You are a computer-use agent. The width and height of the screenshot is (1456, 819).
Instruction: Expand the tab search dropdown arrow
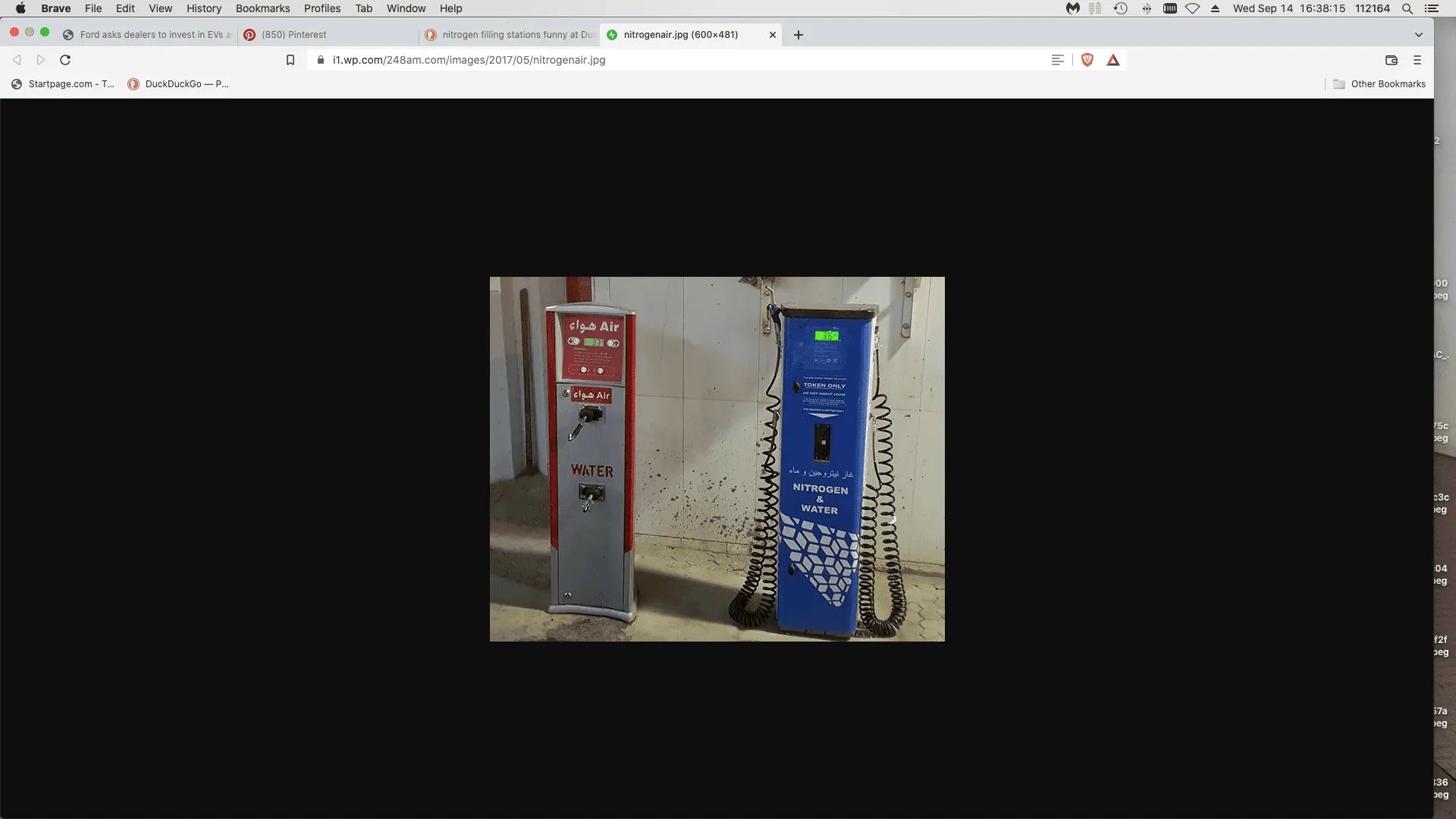click(1419, 35)
